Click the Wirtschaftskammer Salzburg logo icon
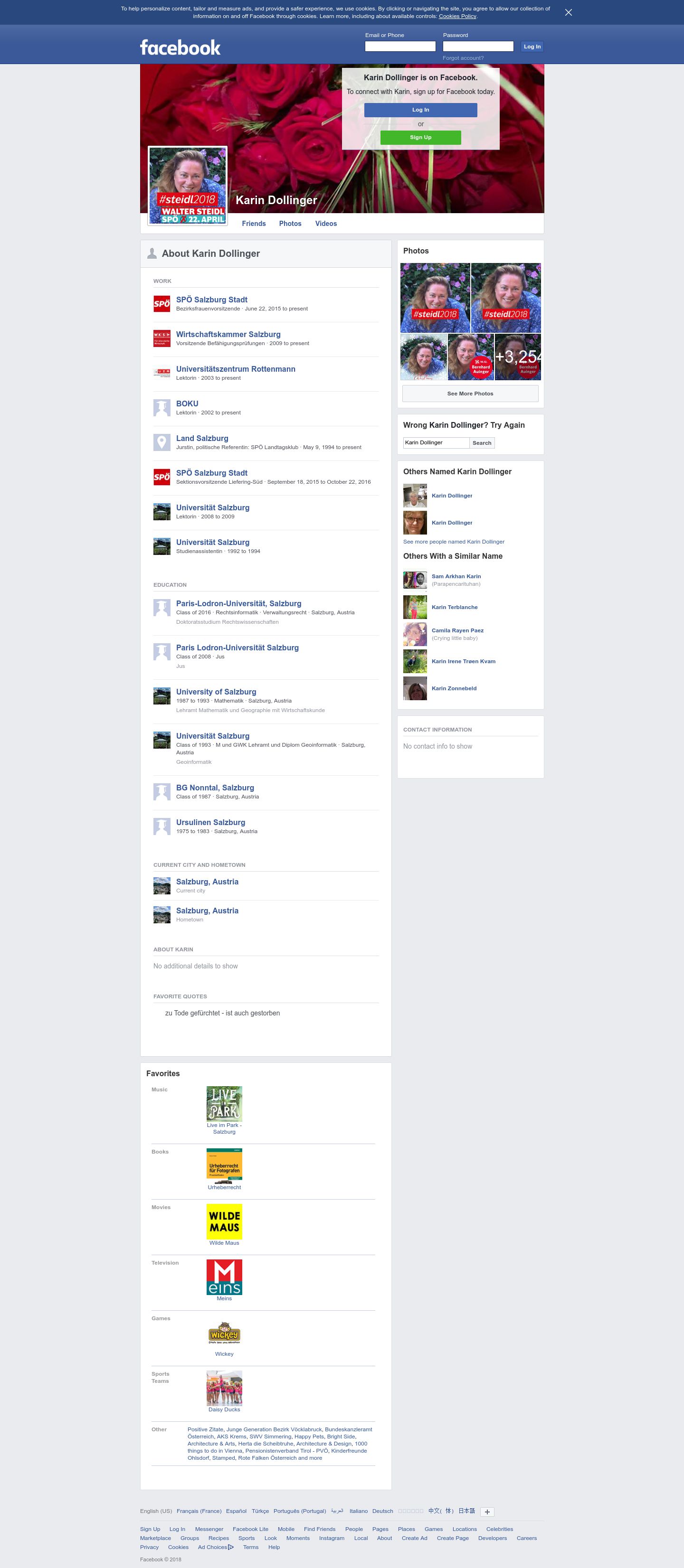The width and height of the screenshot is (684, 1568). (x=161, y=338)
